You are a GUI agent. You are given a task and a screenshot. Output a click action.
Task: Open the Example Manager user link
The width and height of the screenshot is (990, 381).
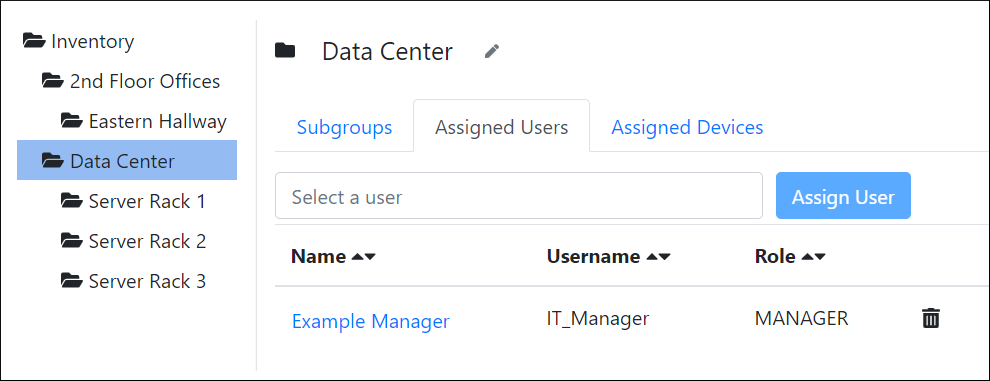pos(371,322)
